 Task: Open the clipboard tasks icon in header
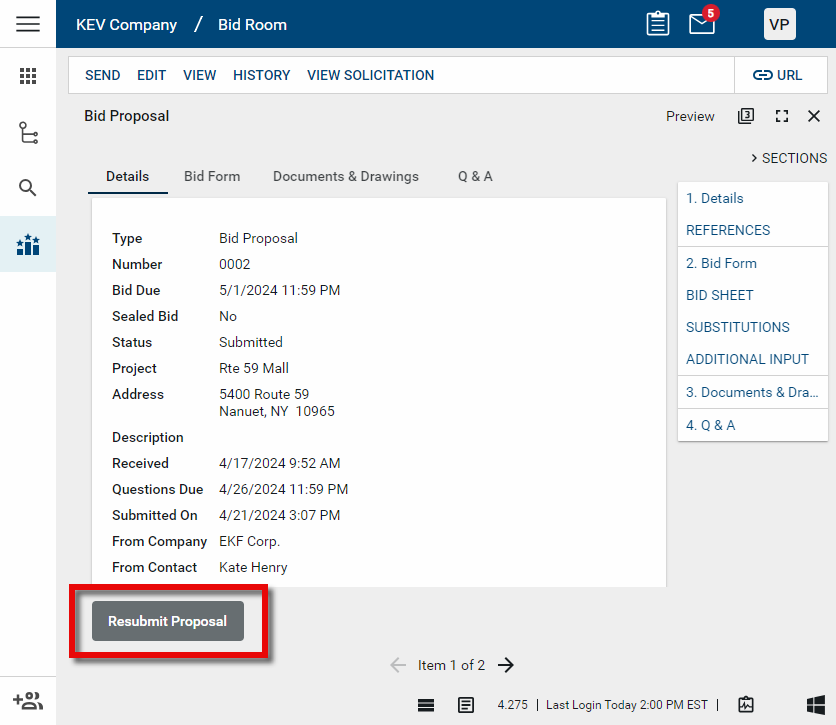click(658, 24)
